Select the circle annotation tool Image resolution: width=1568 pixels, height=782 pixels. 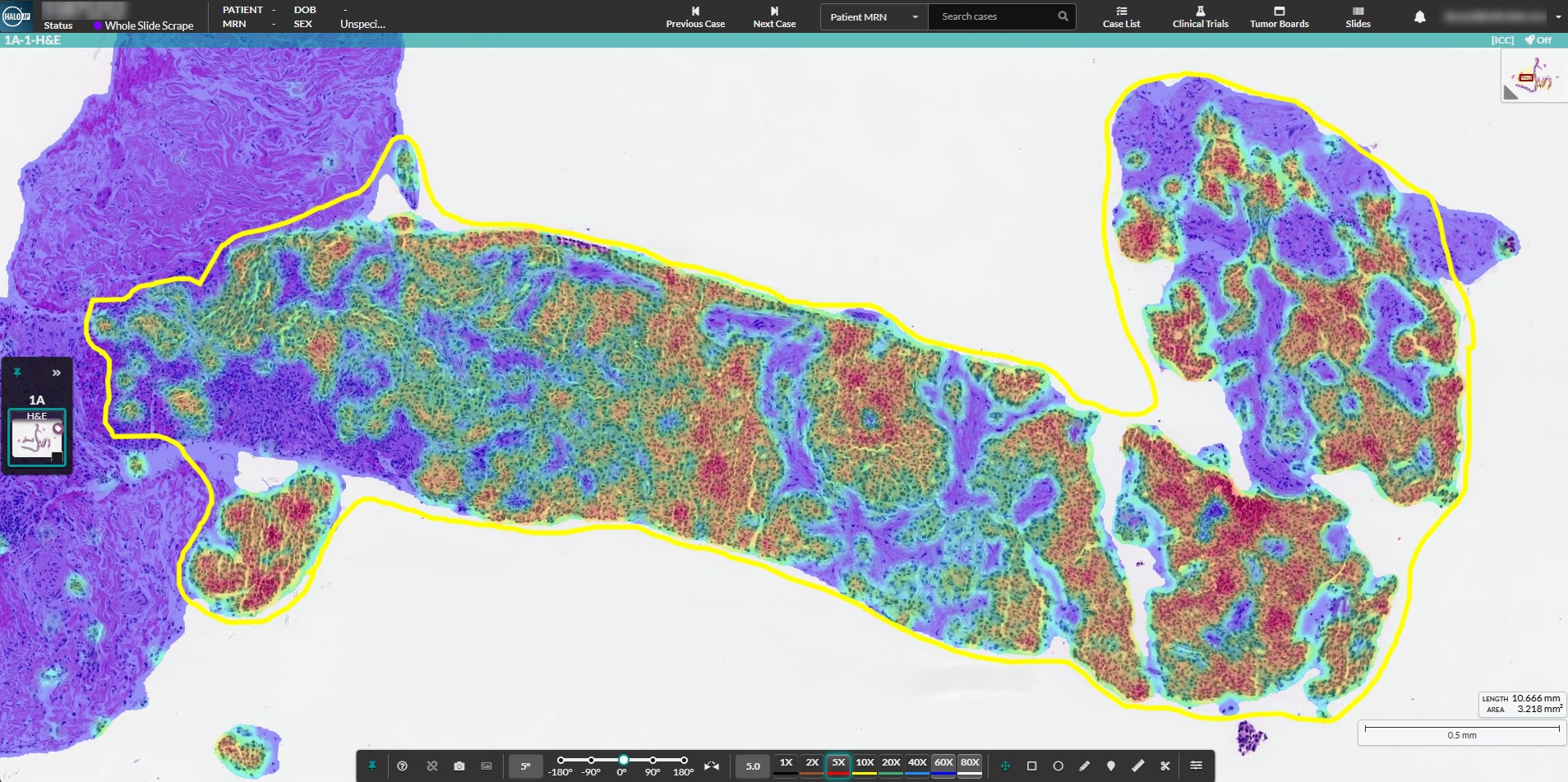[1058, 766]
